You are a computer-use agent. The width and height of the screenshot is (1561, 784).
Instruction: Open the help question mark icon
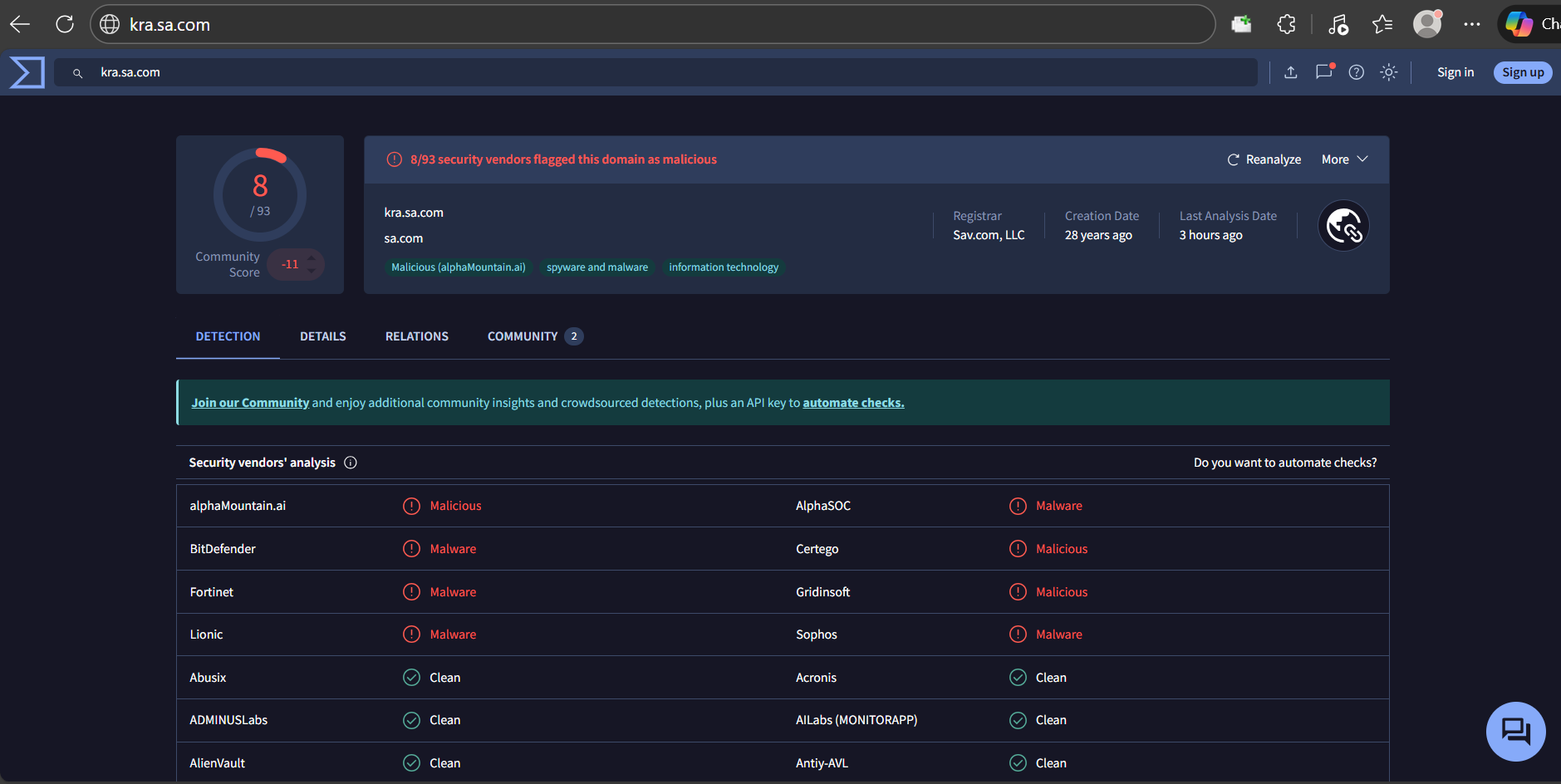[x=1357, y=72]
